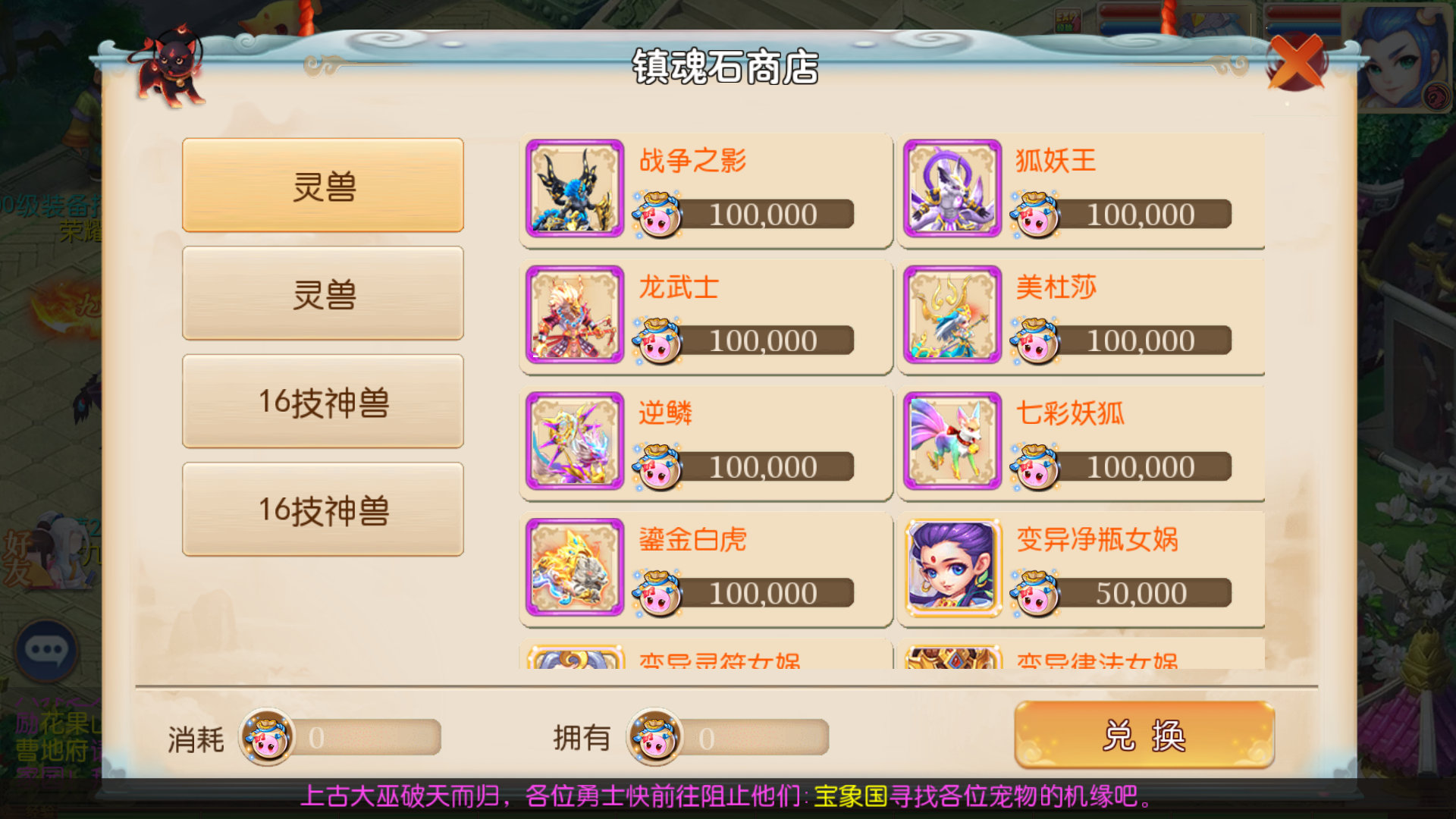Pick the 逆鳞 pet icon
Screen dimensions: 1456x819
click(575, 441)
